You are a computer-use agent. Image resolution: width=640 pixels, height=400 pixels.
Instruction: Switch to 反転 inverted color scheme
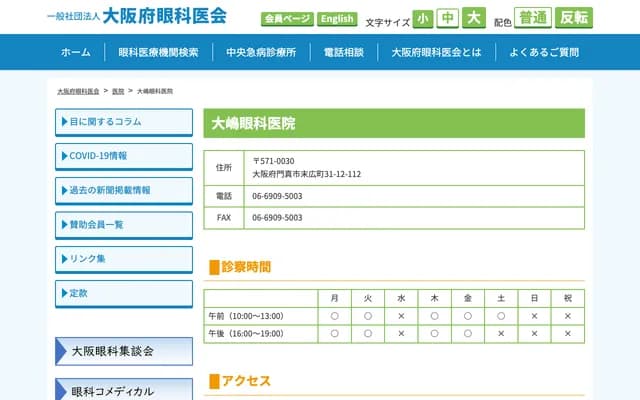pyautogui.click(x=574, y=18)
